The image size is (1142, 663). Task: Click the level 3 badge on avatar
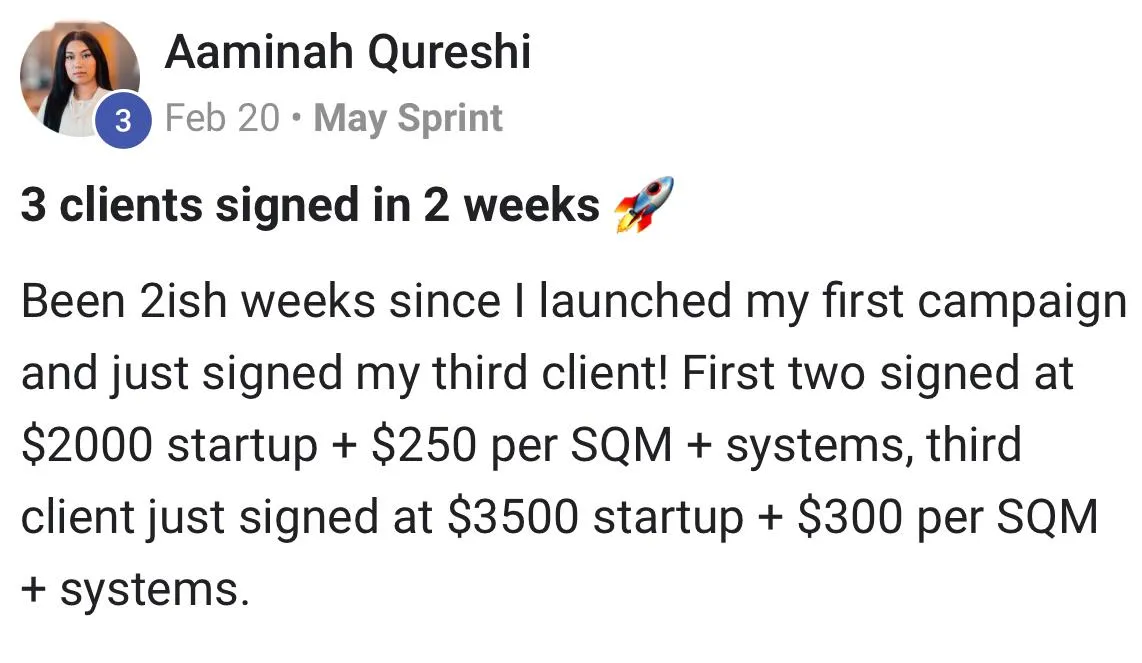tap(123, 120)
